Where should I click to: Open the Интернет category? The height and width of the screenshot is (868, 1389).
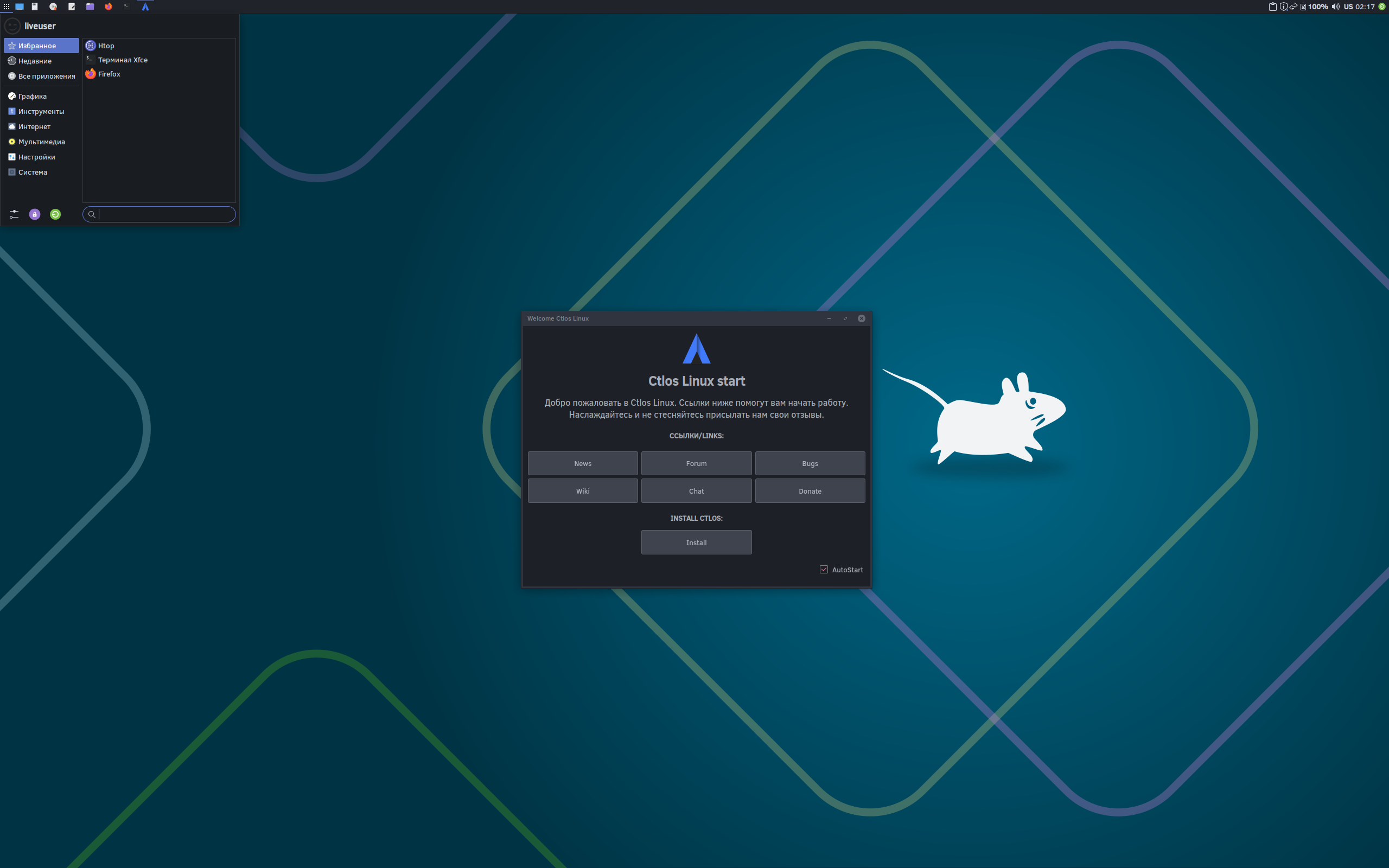pyautogui.click(x=41, y=126)
